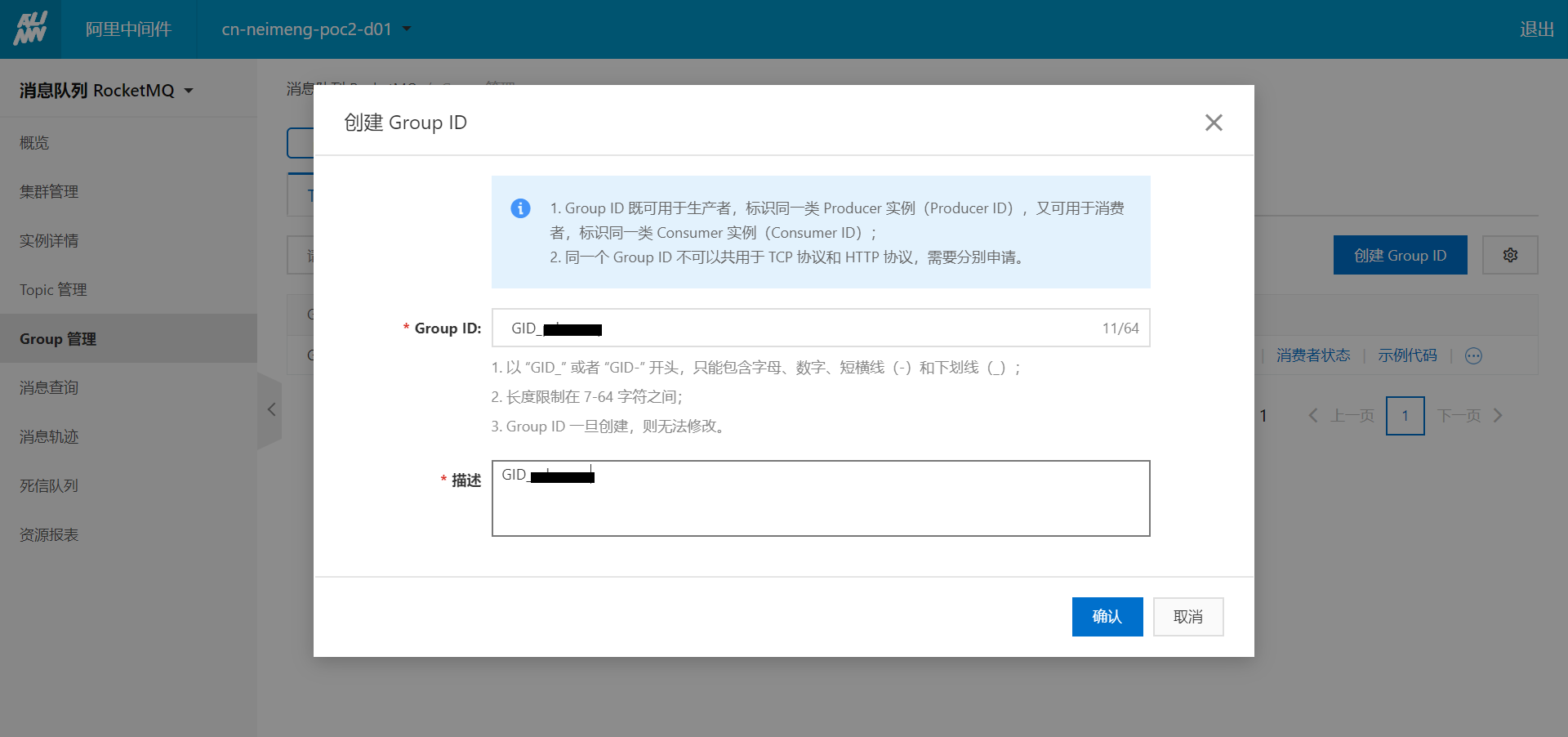Click 取消 to cancel the dialog
Screen dimensions: 1568x737
(x=1188, y=617)
